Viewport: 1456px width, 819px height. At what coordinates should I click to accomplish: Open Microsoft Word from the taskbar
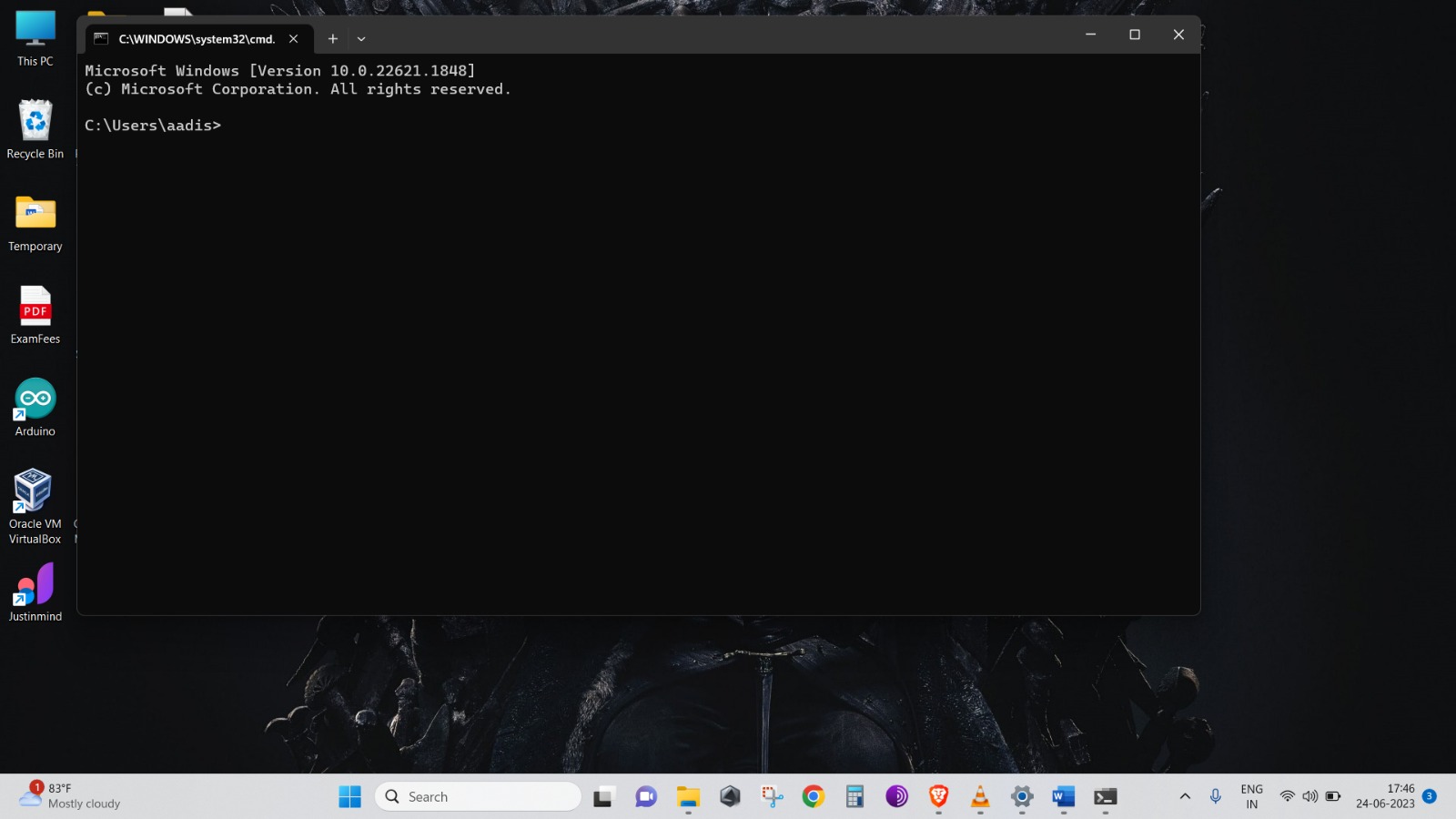click(1063, 797)
